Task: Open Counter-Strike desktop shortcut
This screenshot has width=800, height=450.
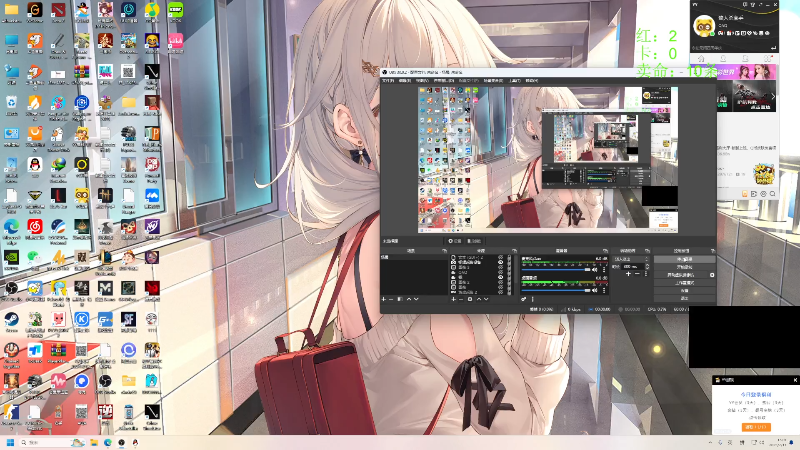Action: pos(11,413)
